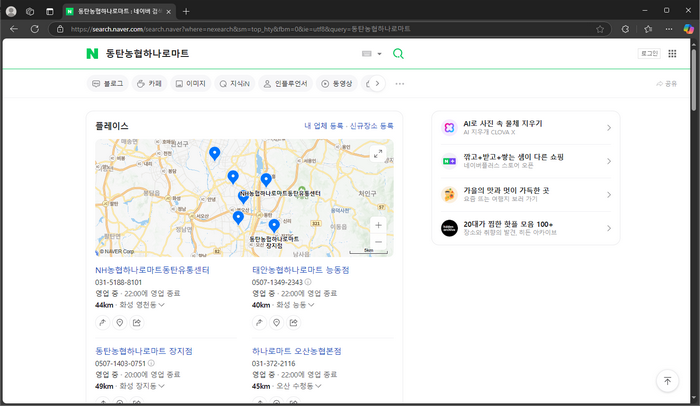Select the 인플루언서 tab
The image size is (700, 406).
285,84
